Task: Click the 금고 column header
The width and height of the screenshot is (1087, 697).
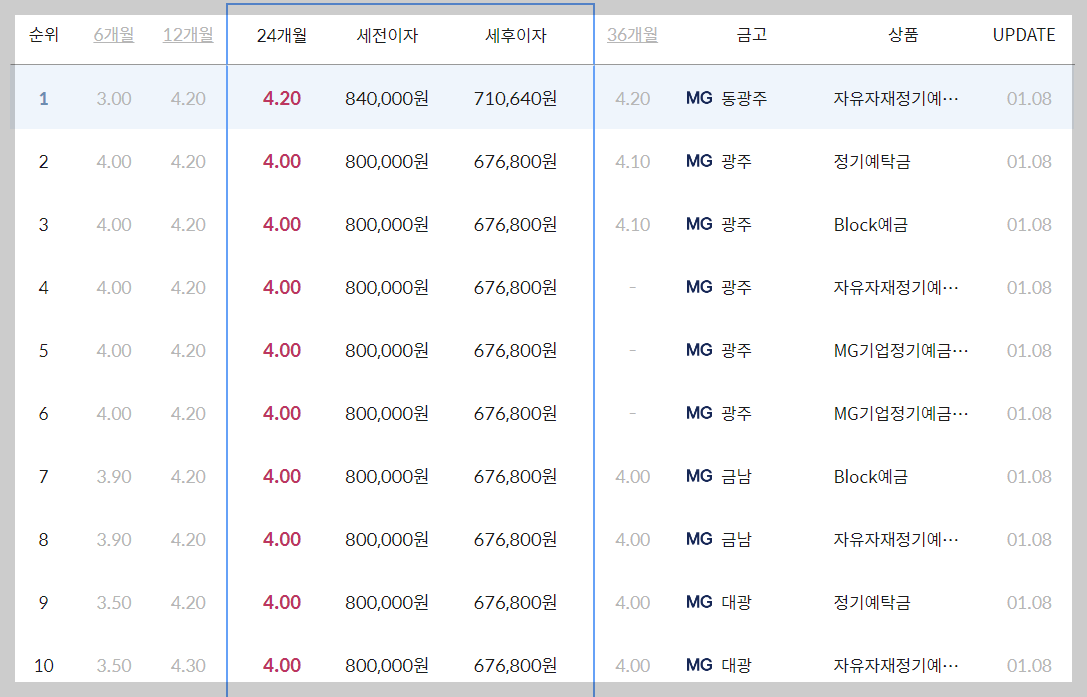Action: [753, 35]
